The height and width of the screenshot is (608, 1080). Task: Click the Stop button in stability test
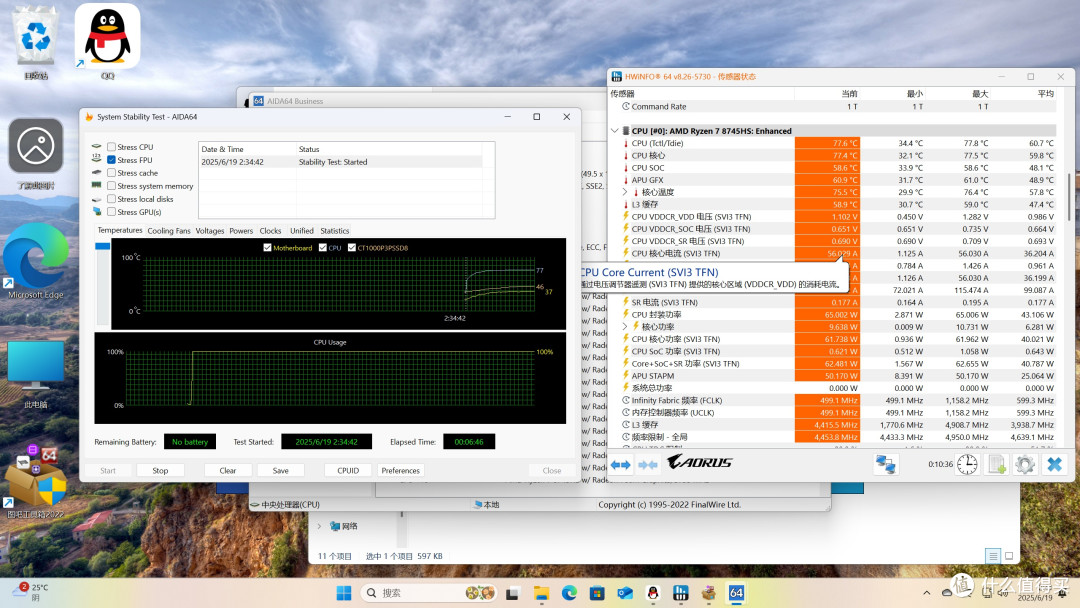click(160, 471)
